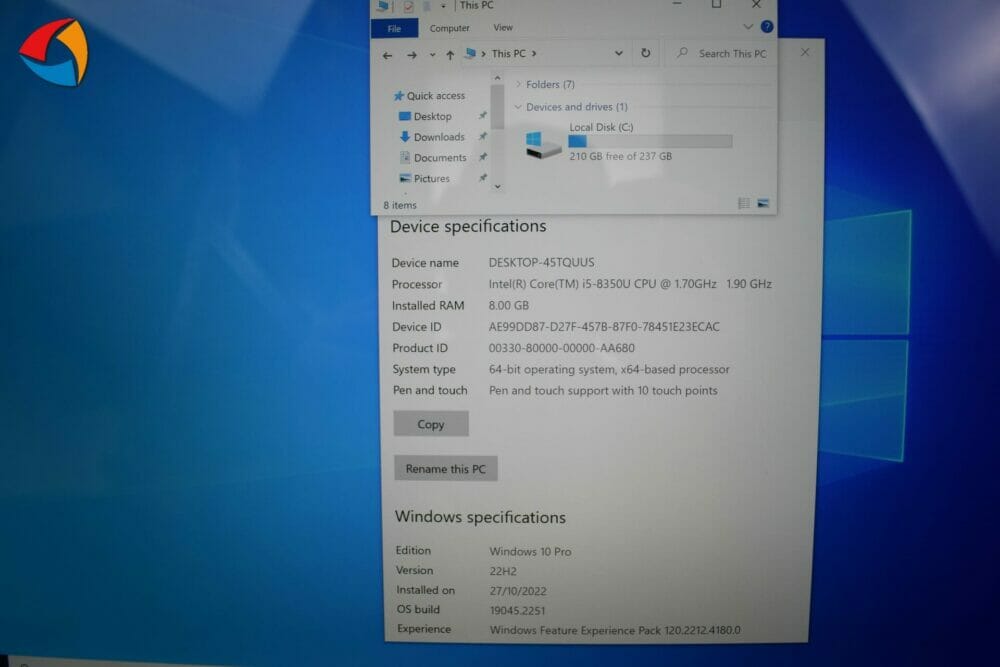Switch to the large icons view in the status bar

[x=763, y=203]
